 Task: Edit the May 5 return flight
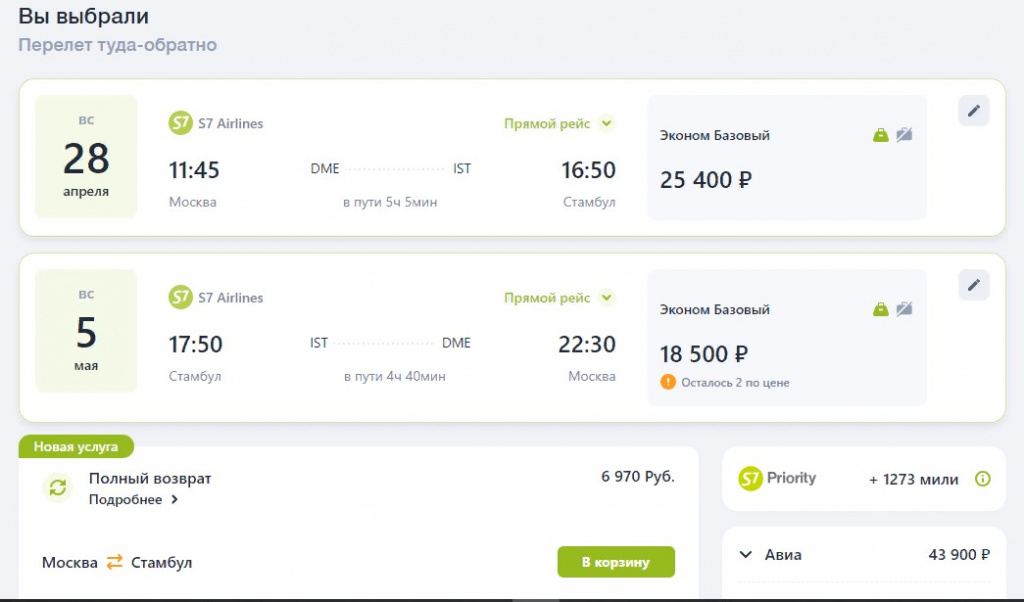(x=973, y=285)
